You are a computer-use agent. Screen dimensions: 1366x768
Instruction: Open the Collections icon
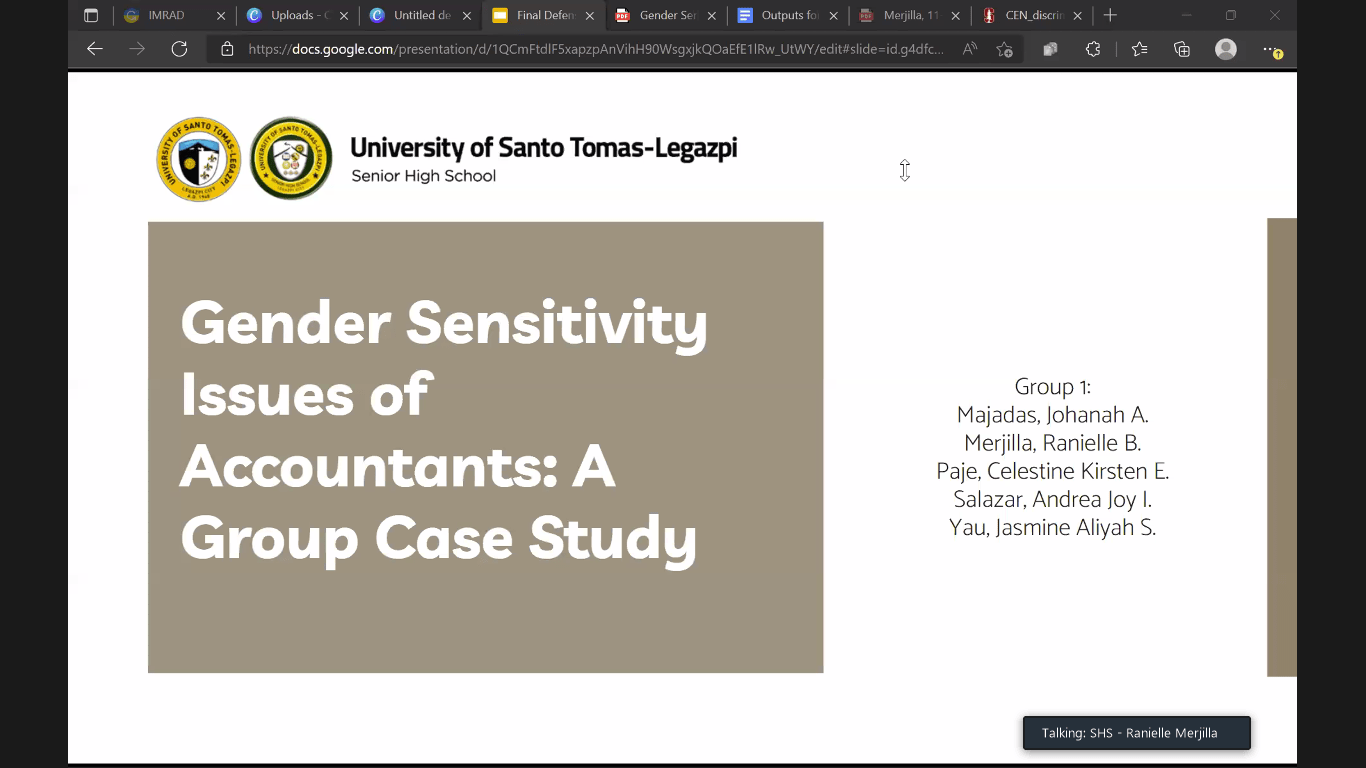(1182, 49)
